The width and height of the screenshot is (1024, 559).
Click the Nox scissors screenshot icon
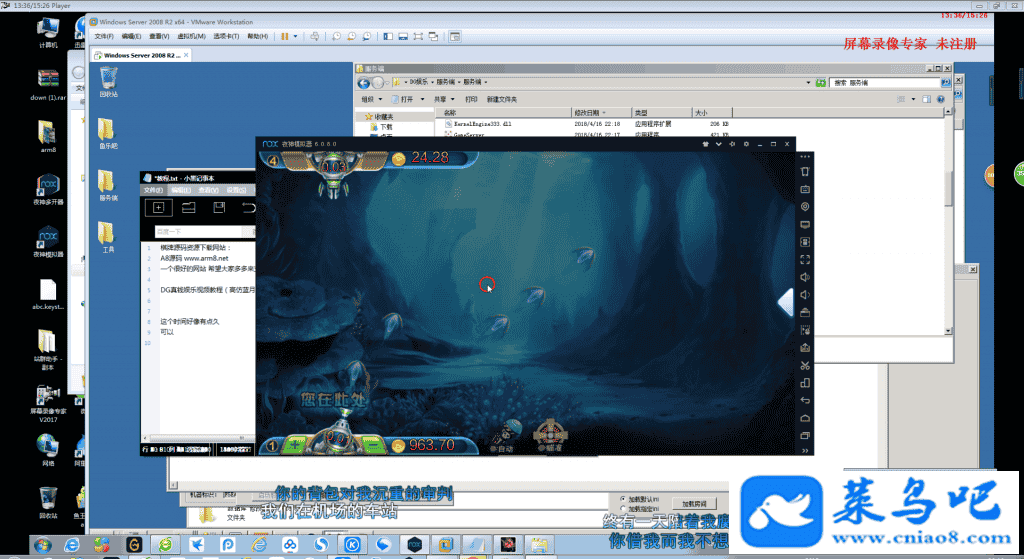click(x=805, y=366)
